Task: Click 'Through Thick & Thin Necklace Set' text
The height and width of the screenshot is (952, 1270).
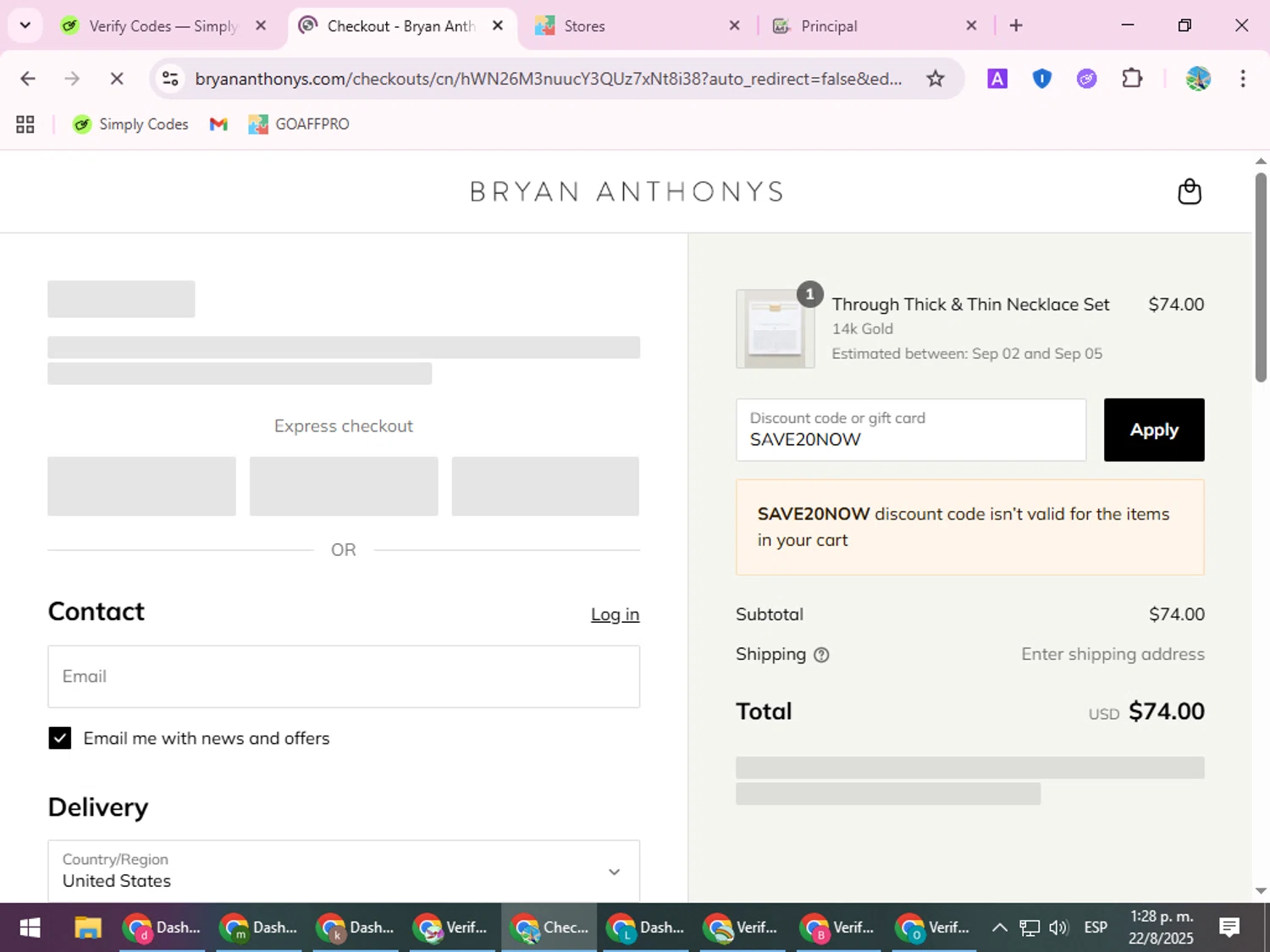Action: pyautogui.click(x=970, y=305)
